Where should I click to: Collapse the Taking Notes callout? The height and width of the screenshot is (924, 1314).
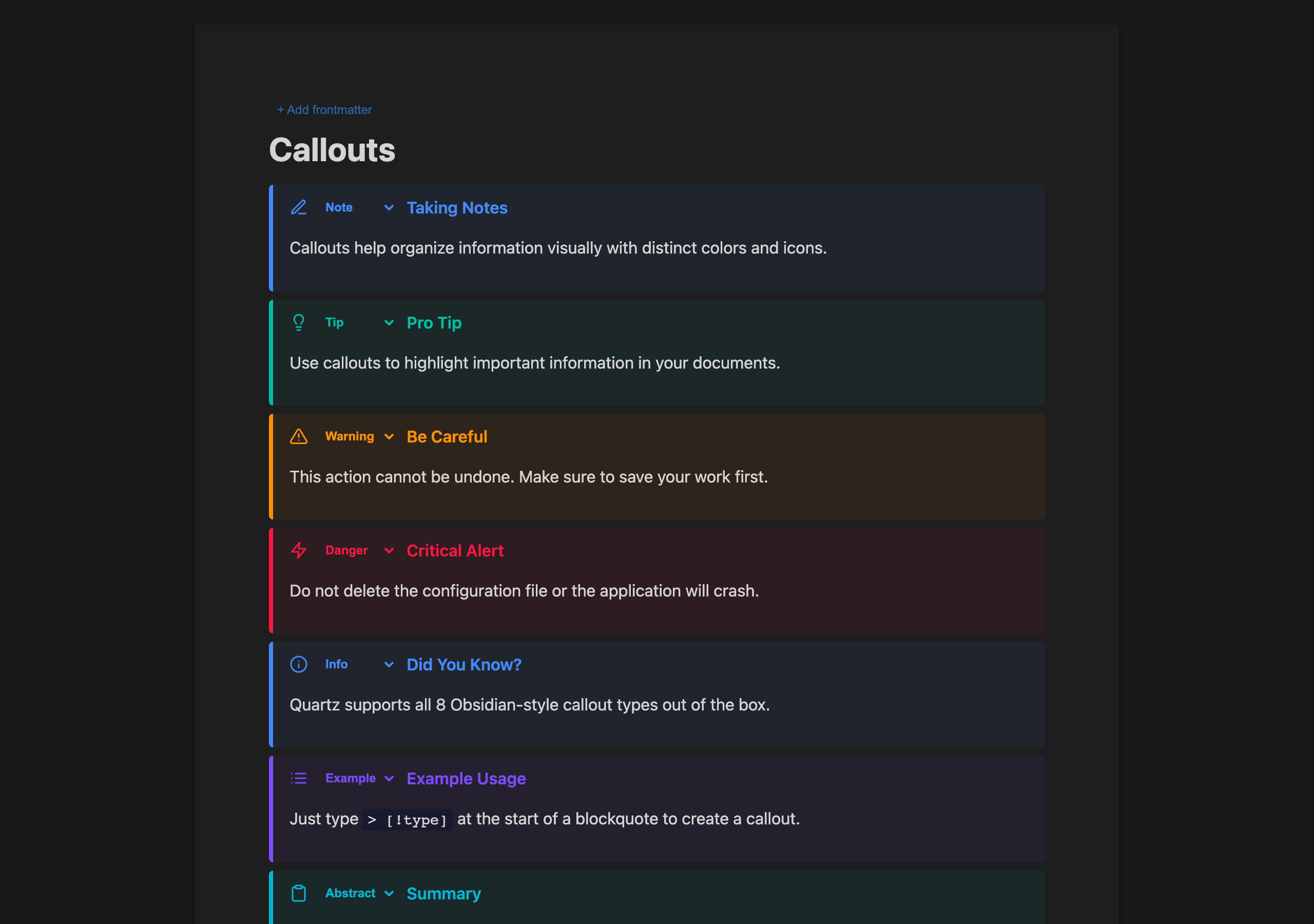tap(389, 208)
